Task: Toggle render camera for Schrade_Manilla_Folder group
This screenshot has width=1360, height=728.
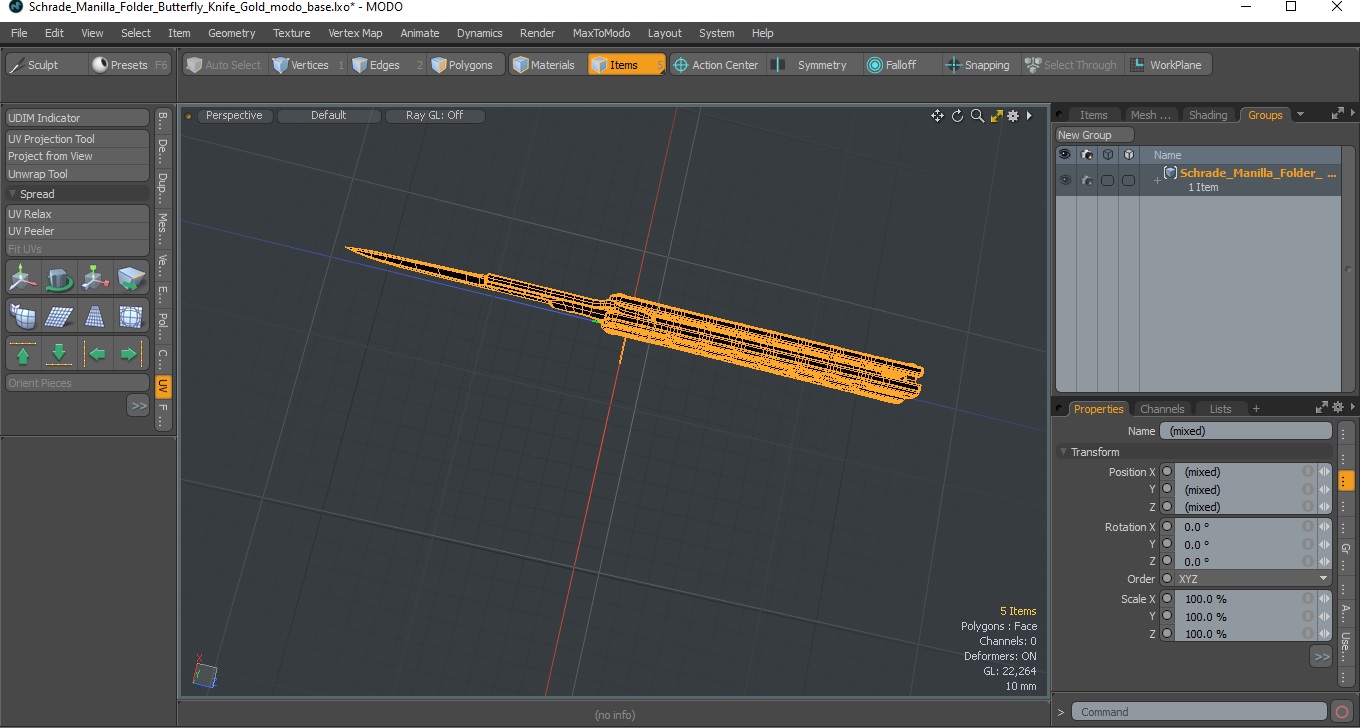Action: (x=1086, y=180)
